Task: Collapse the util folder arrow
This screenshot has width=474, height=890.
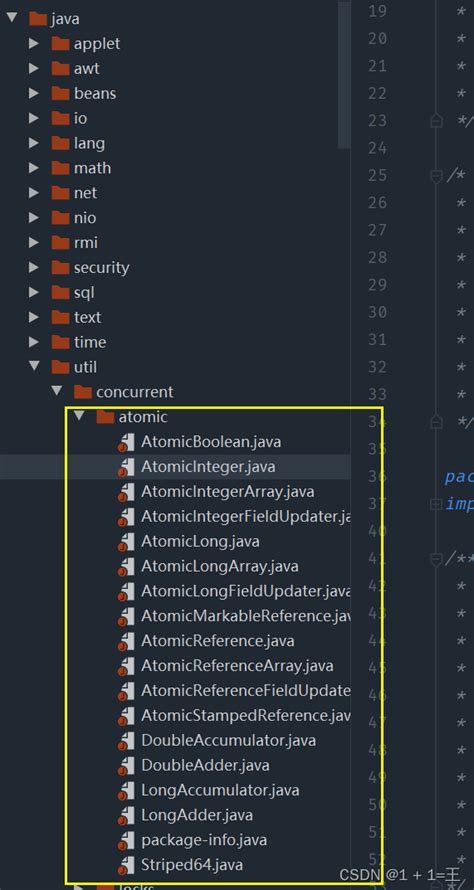Action: (34, 366)
